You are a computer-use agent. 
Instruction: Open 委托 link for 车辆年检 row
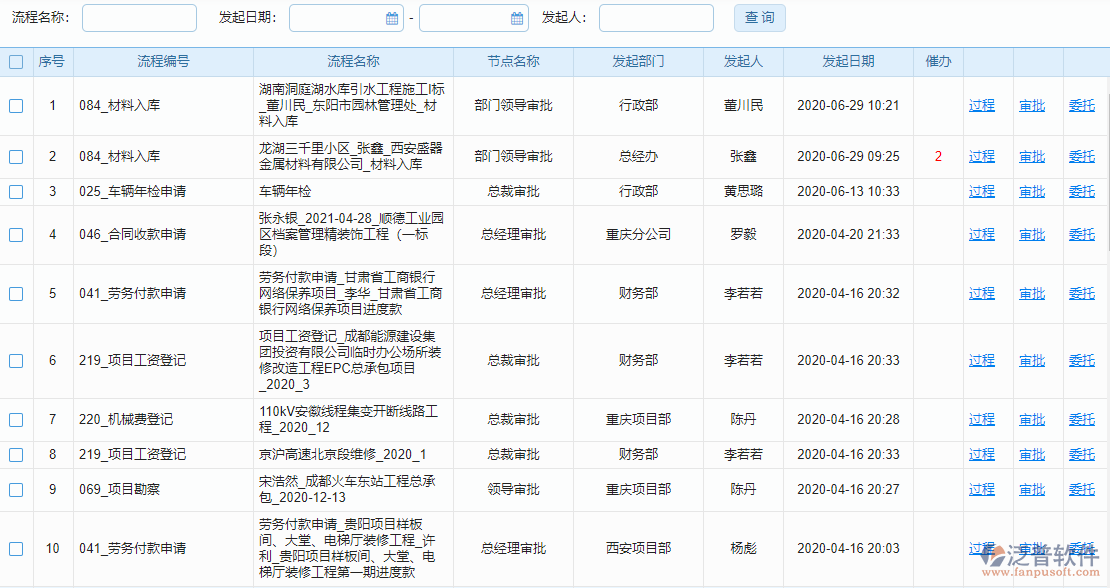[x=1082, y=190]
